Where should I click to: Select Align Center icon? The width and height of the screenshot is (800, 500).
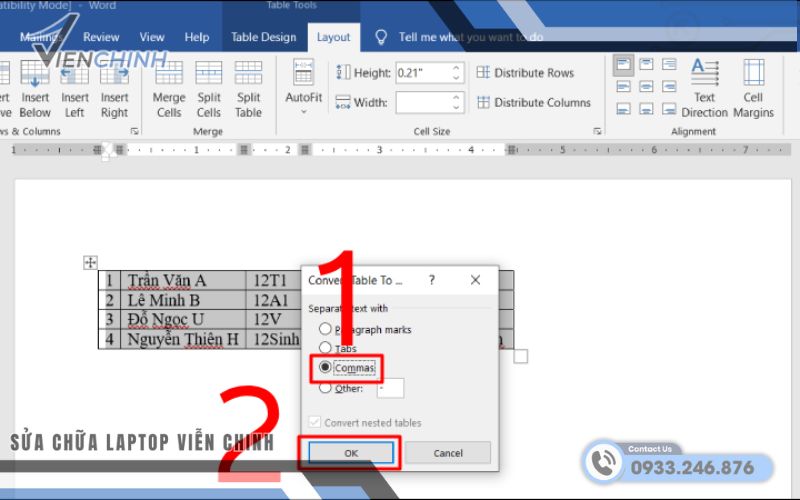pos(646,87)
